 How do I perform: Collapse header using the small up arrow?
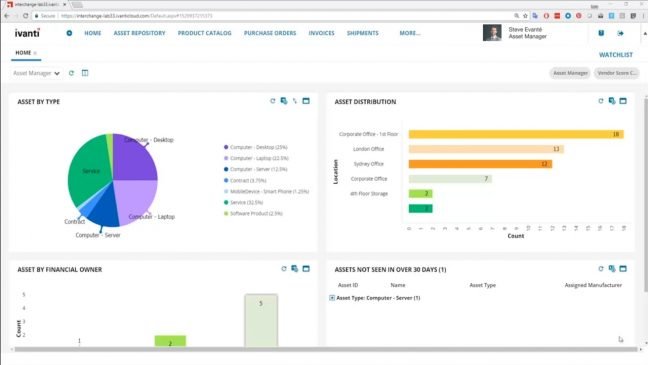[x=645, y=33]
